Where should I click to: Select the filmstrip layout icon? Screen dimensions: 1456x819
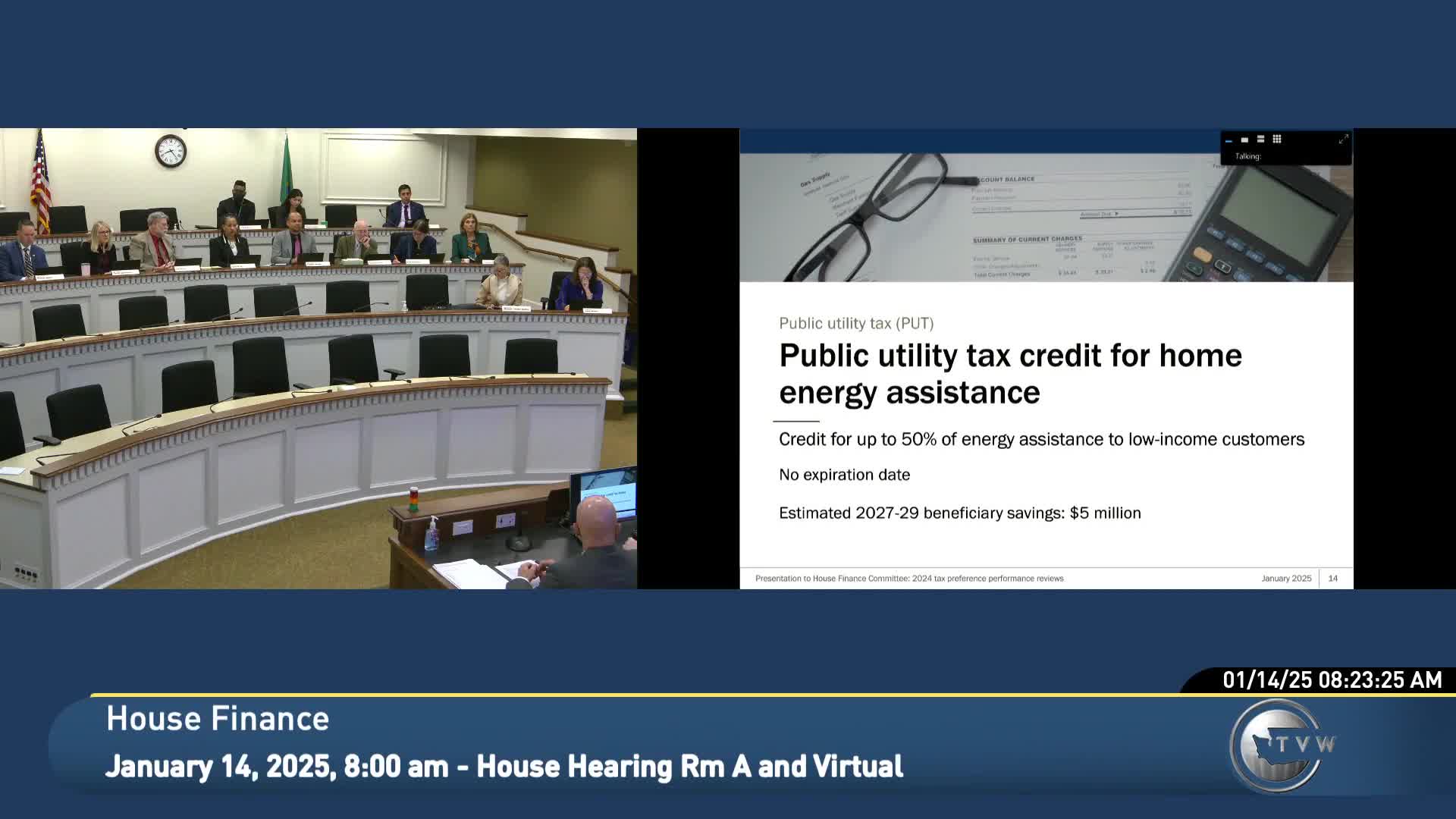pyautogui.click(x=1244, y=139)
